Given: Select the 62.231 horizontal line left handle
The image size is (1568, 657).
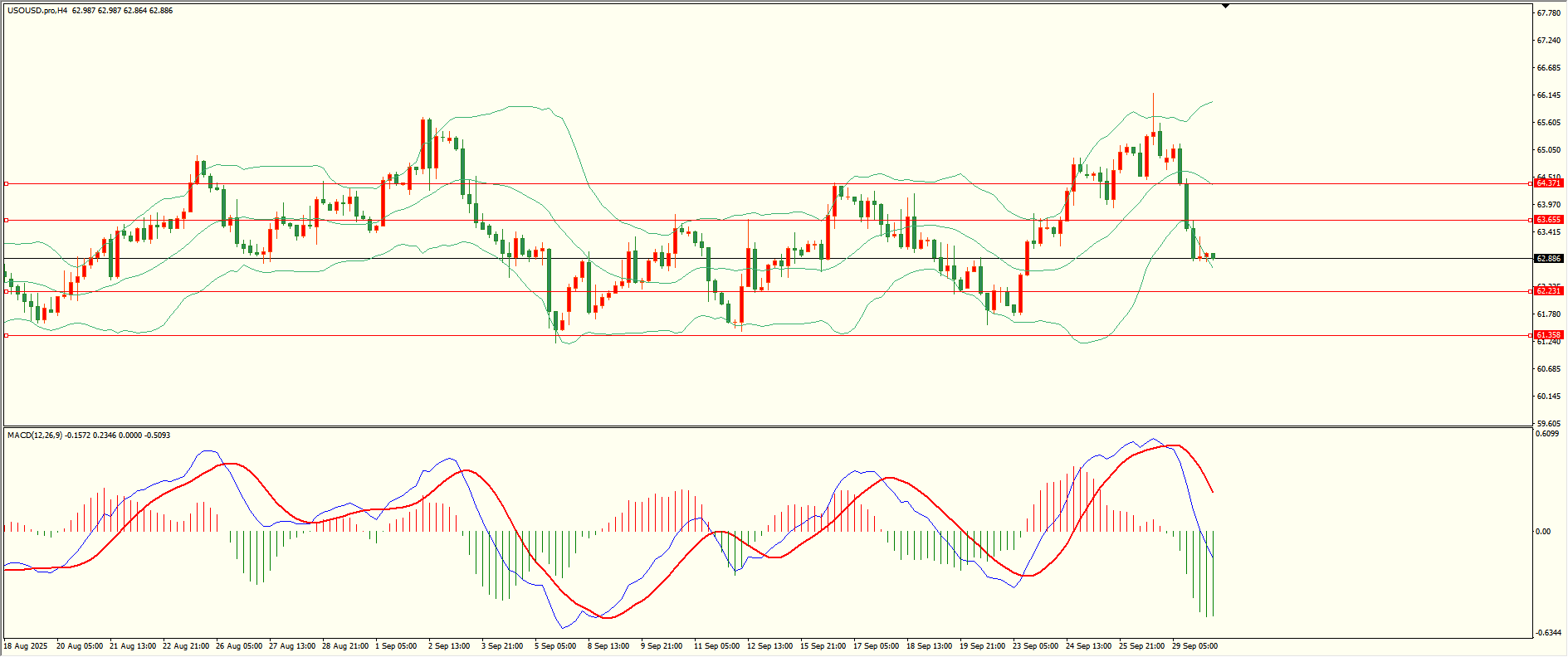Looking at the screenshot, I should (x=7, y=291).
